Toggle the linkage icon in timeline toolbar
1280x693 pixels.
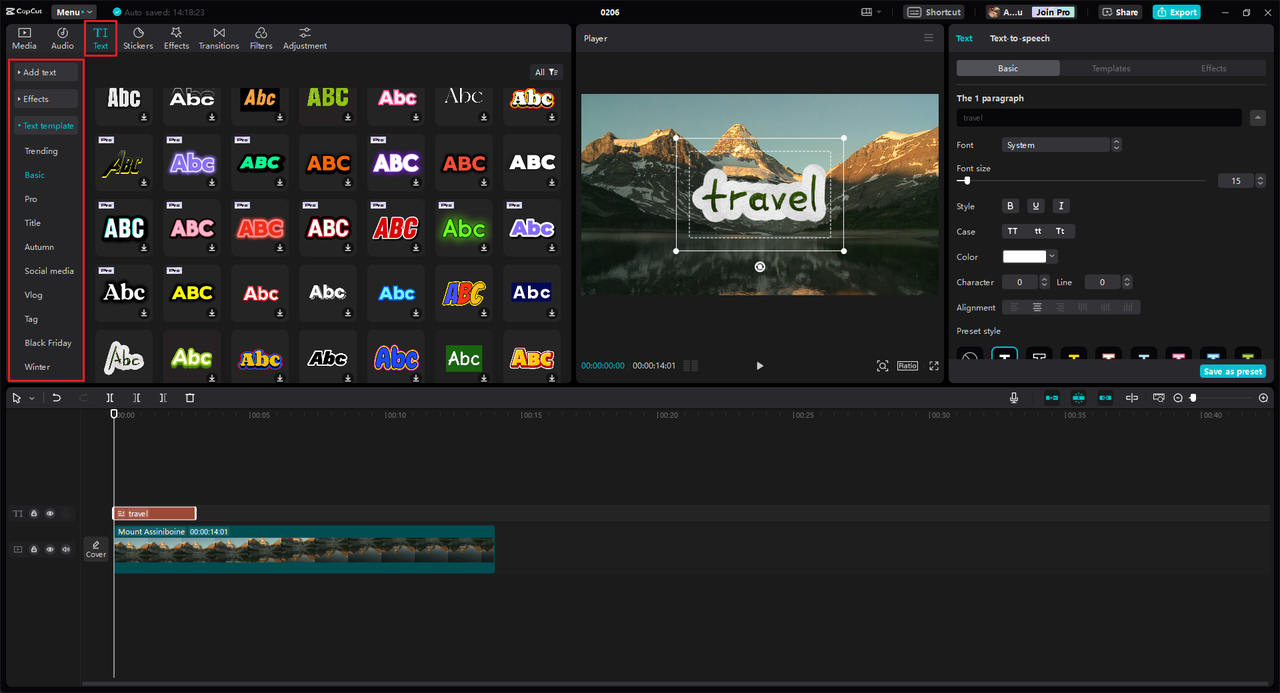pyautogui.click(x=1105, y=398)
